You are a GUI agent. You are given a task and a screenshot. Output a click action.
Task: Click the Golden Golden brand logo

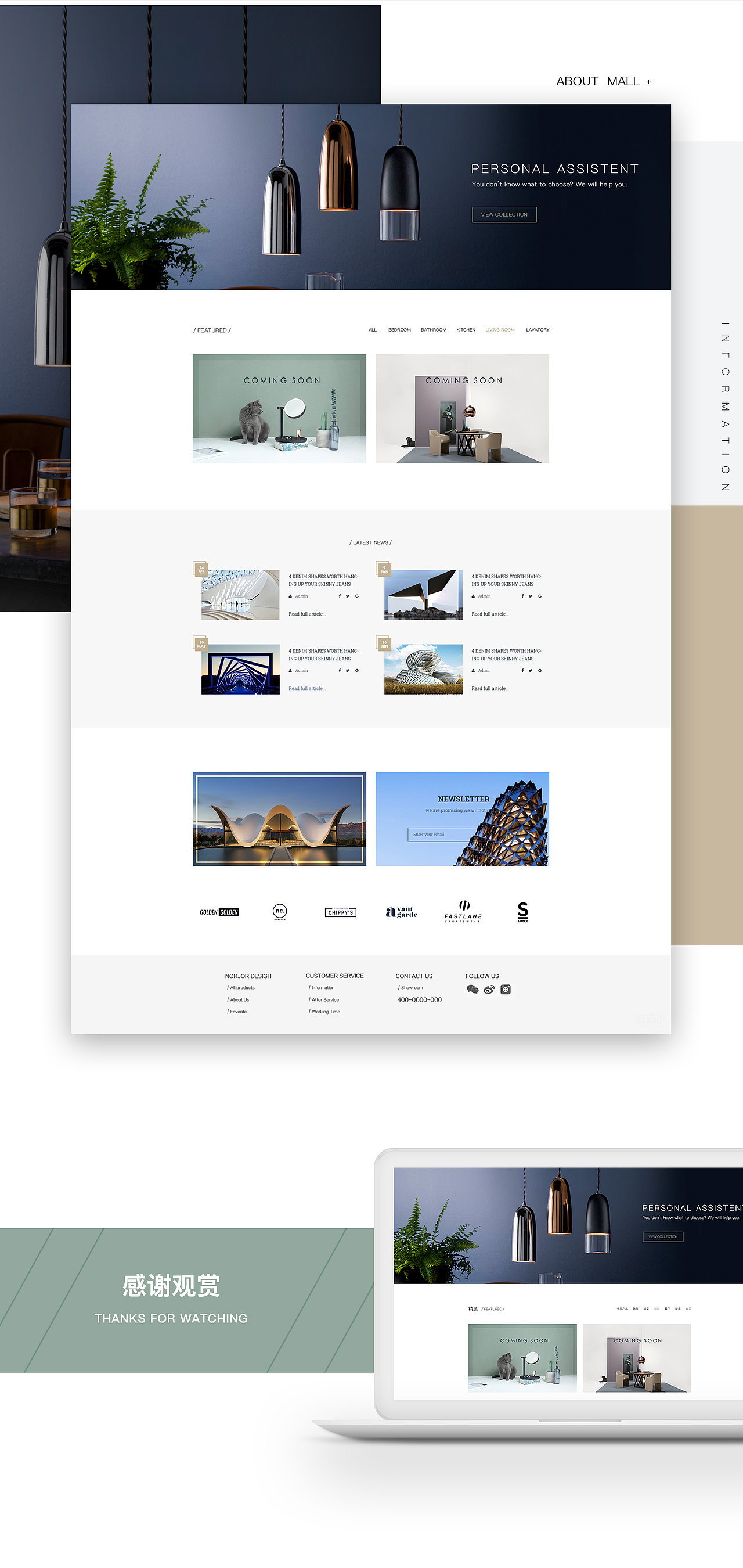(219, 912)
